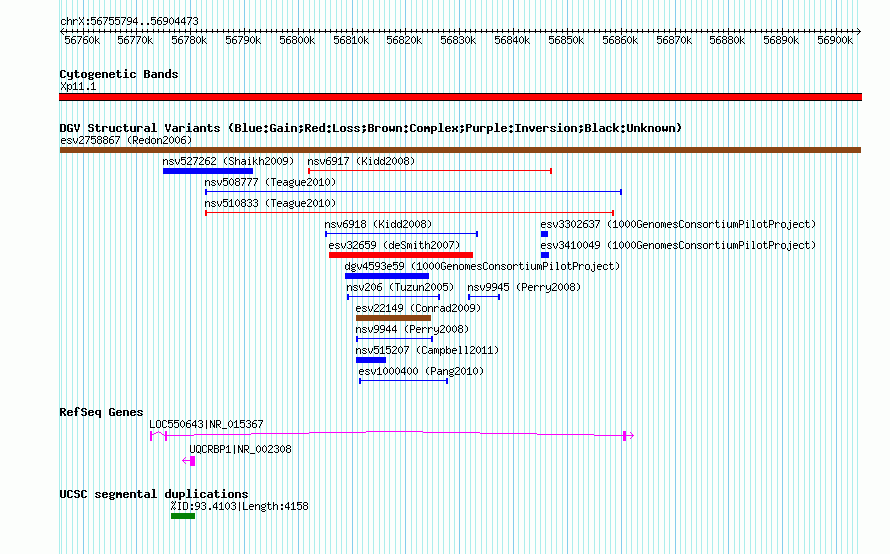Click the nsv6917 red loss span line
The width and height of the screenshot is (890, 554).
click(430, 171)
